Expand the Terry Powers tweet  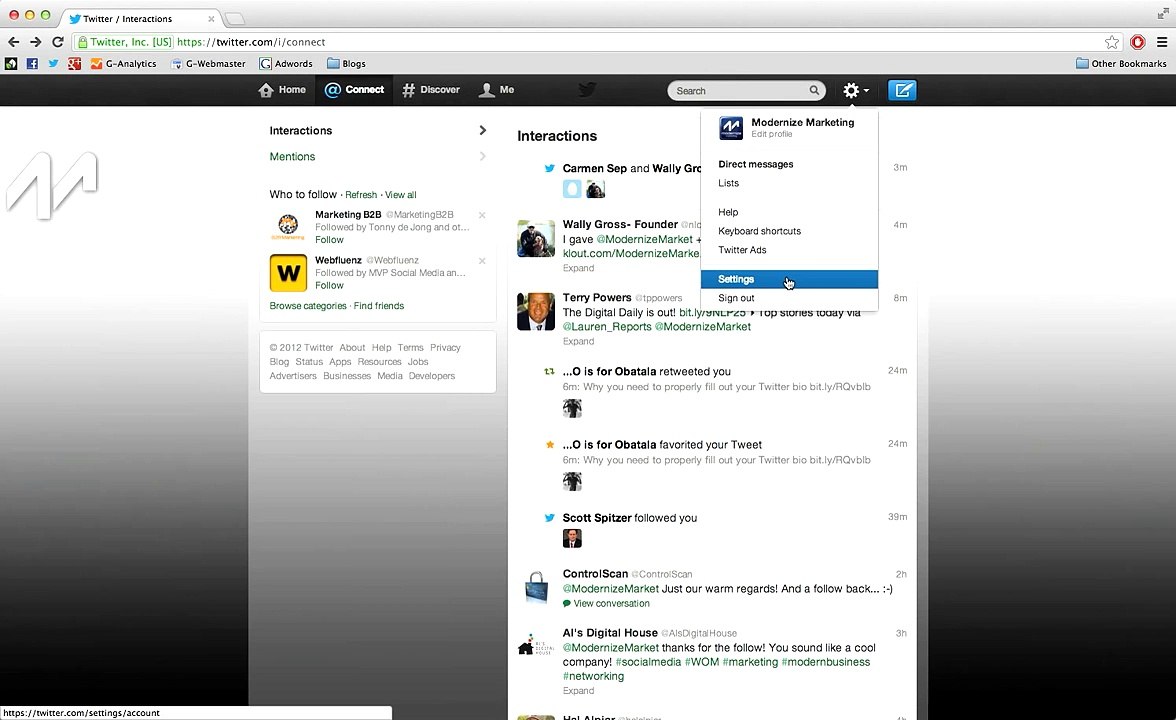(578, 342)
